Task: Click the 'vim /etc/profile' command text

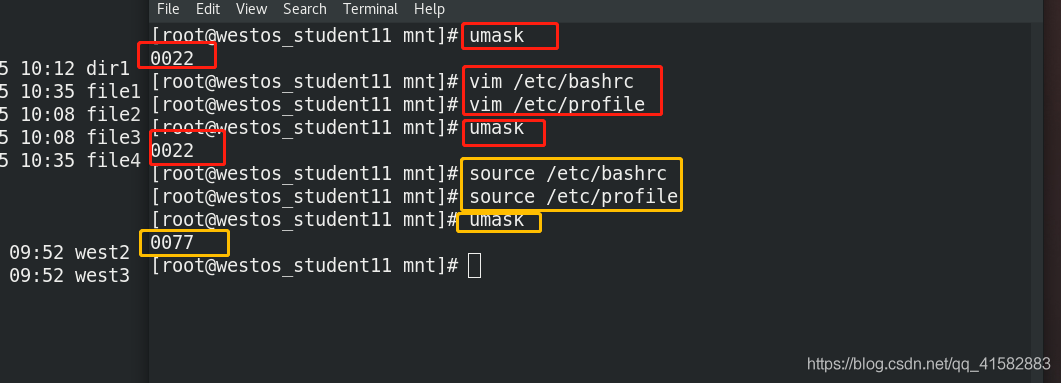Action: point(557,104)
